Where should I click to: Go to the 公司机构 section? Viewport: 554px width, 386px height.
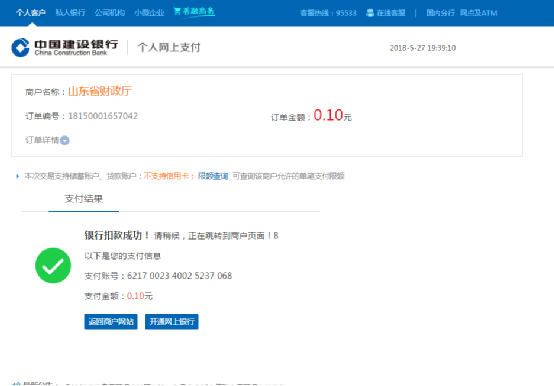point(110,13)
